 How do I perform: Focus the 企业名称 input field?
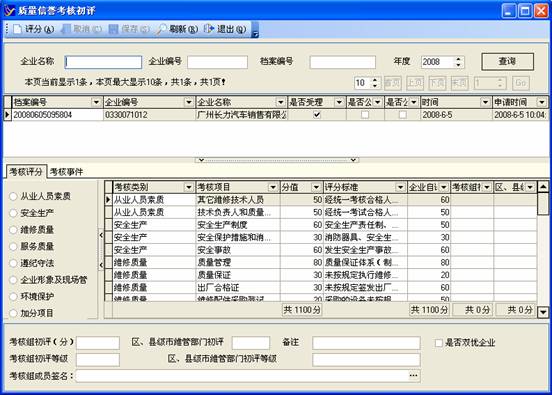pyautogui.click(x=104, y=62)
